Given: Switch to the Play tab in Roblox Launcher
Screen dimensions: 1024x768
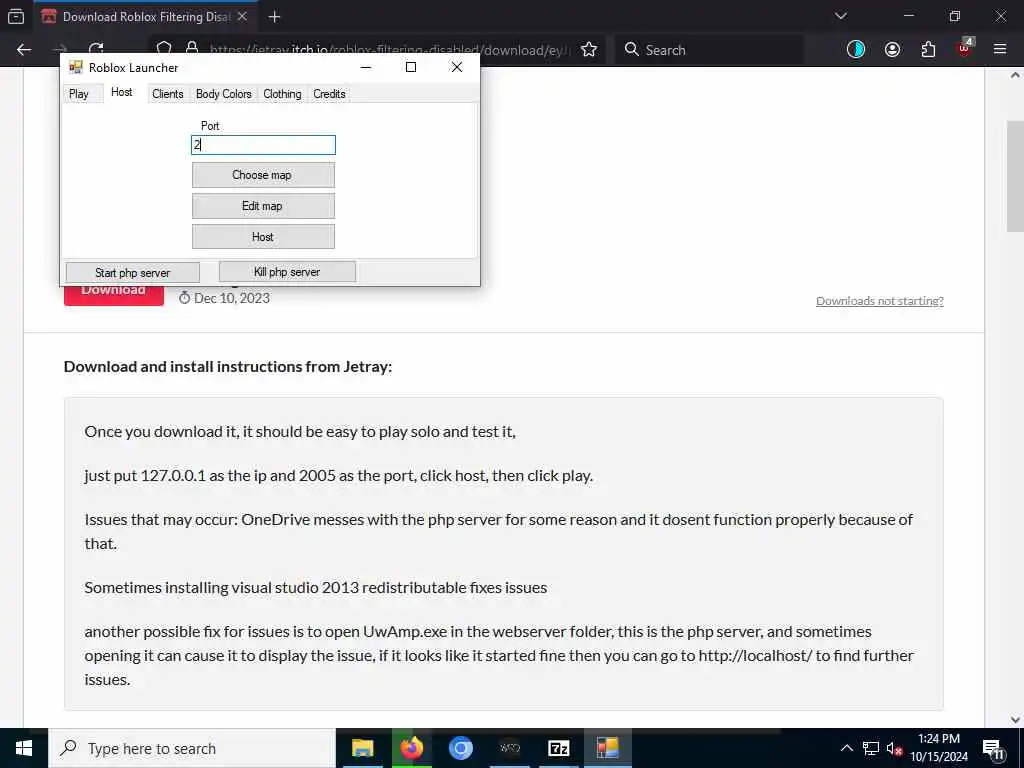Looking at the screenshot, I should tap(78, 94).
